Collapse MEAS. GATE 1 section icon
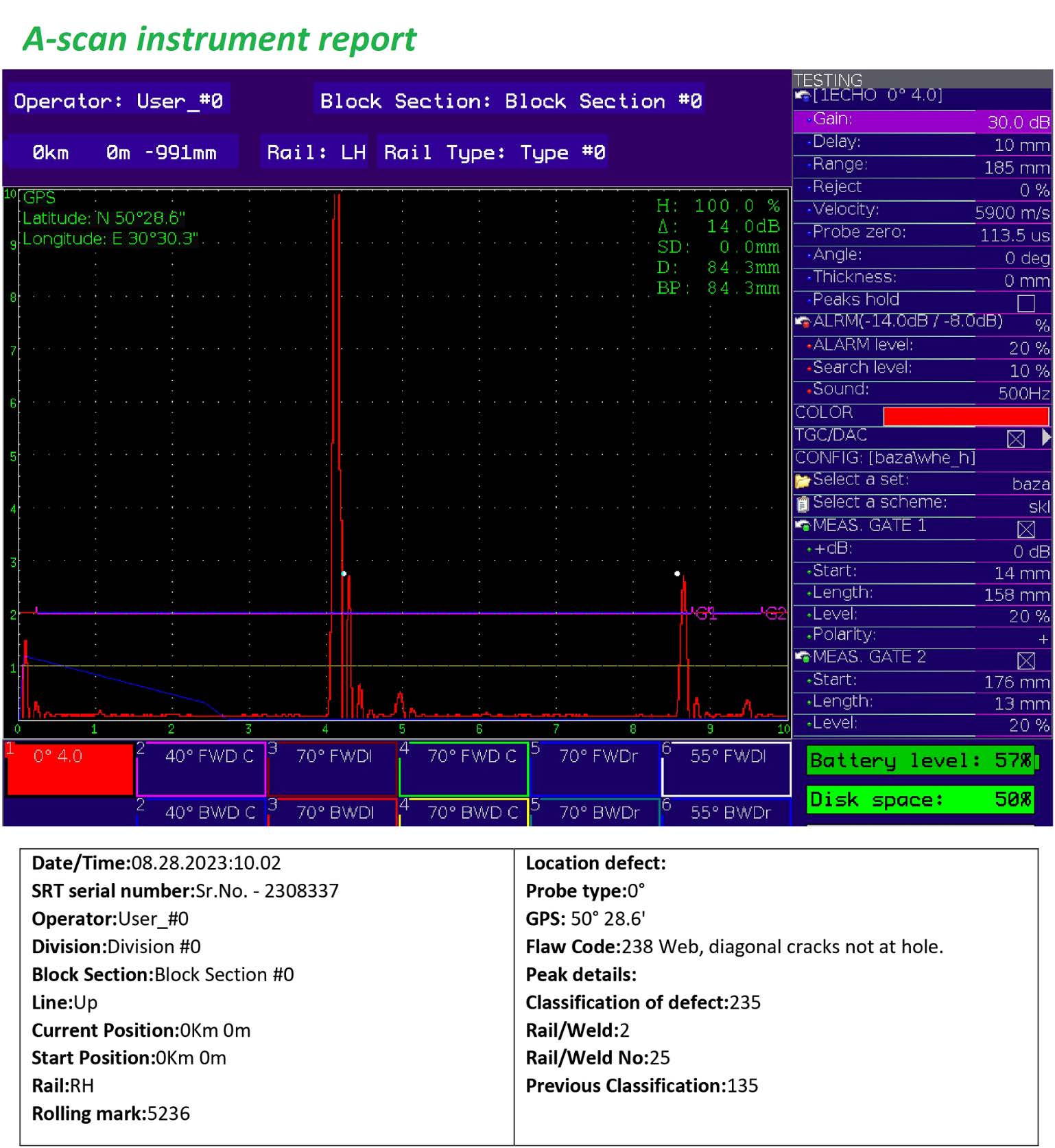Image resolution: width=1055 pixels, height=1148 pixels. click(803, 526)
